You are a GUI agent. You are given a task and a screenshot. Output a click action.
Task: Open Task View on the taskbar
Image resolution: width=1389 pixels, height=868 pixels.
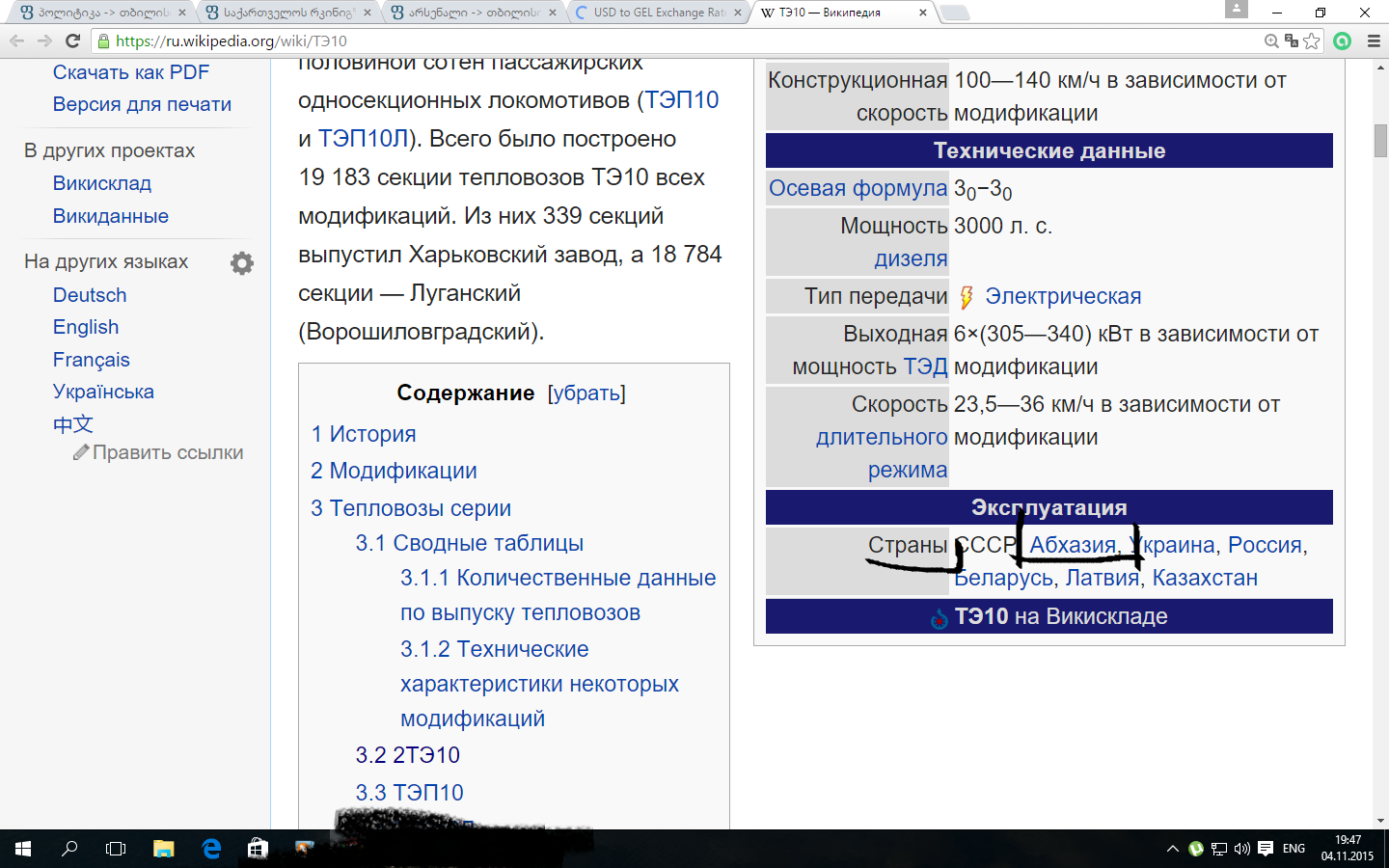click(116, 849)
